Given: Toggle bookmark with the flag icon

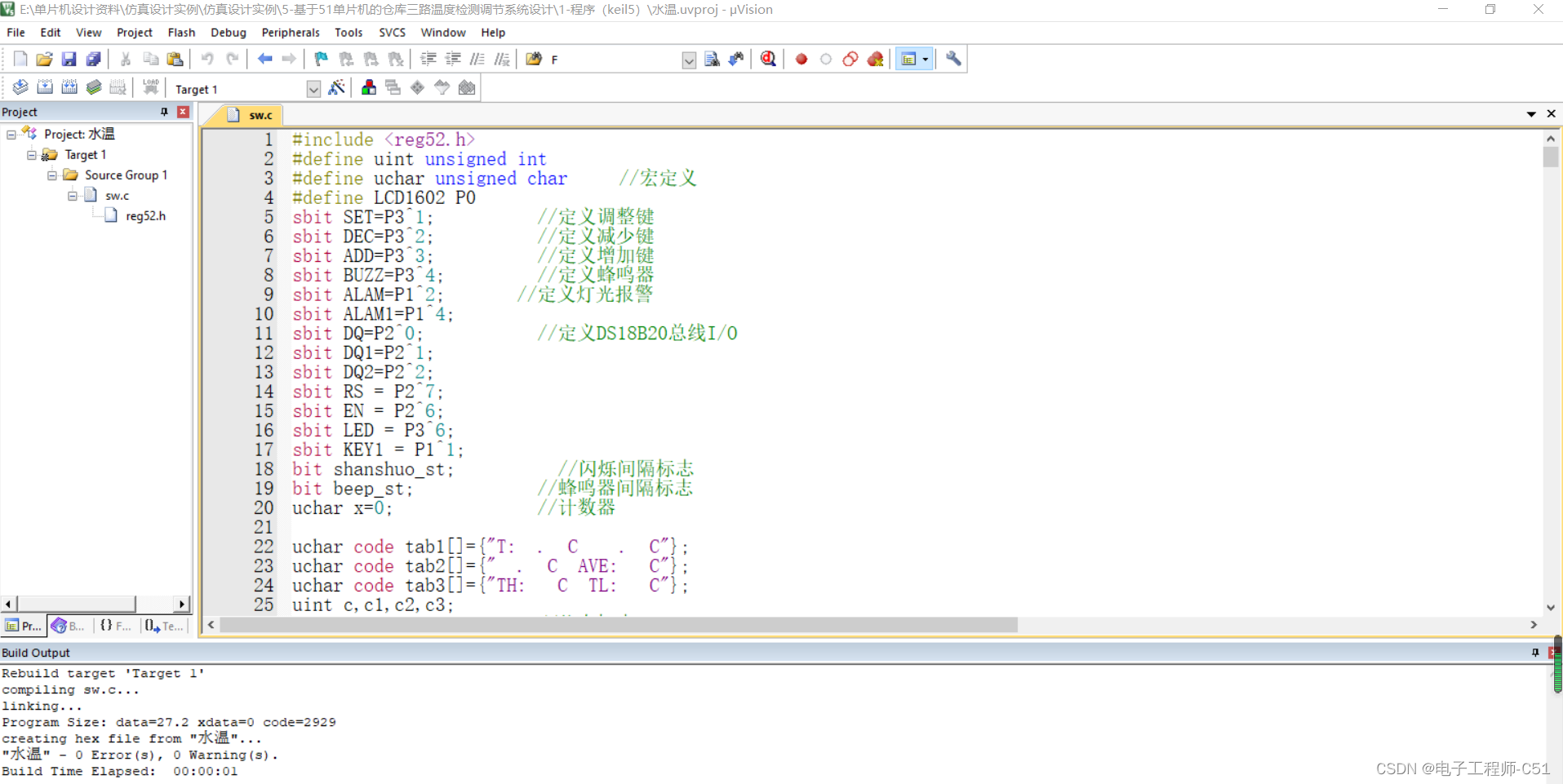Looking at the screenshot, I should click(321, 59).
